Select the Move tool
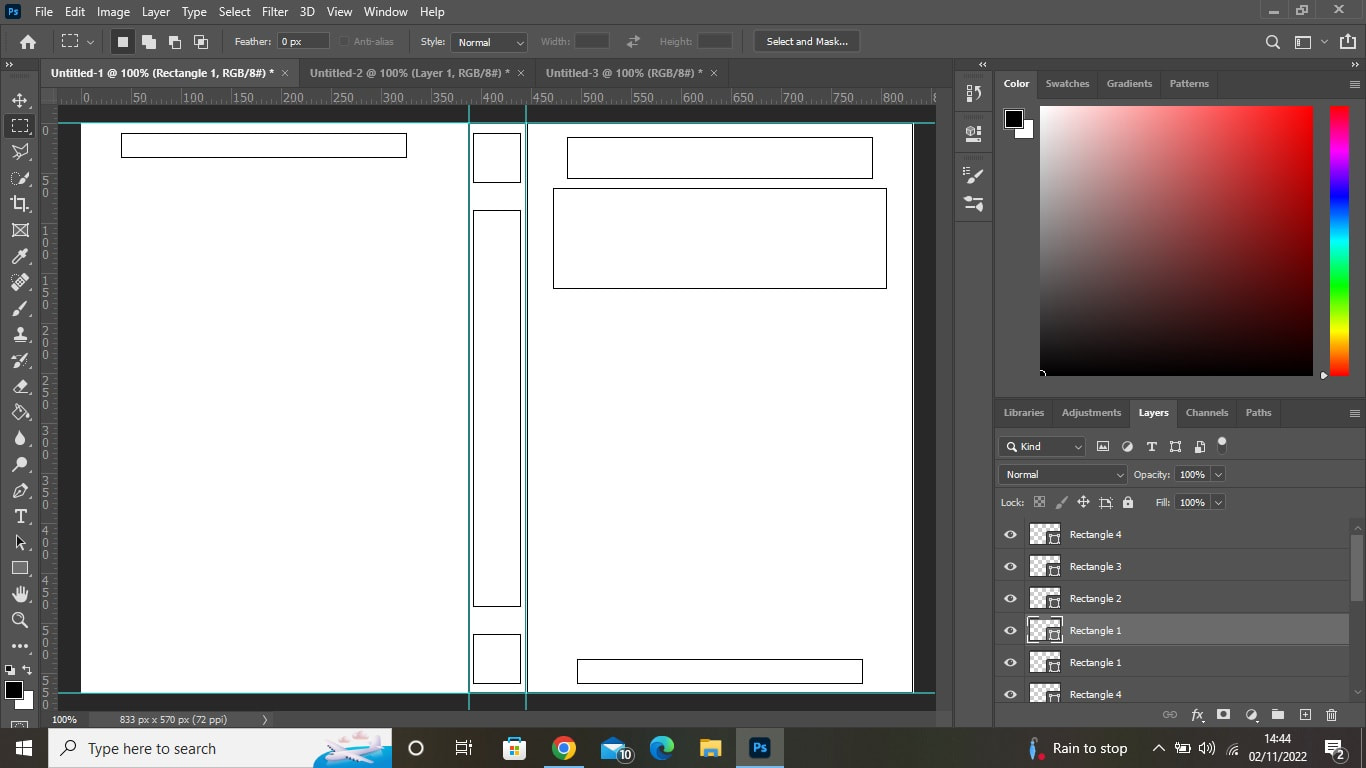Viewport: 1366px width, 768px height. 20,100
